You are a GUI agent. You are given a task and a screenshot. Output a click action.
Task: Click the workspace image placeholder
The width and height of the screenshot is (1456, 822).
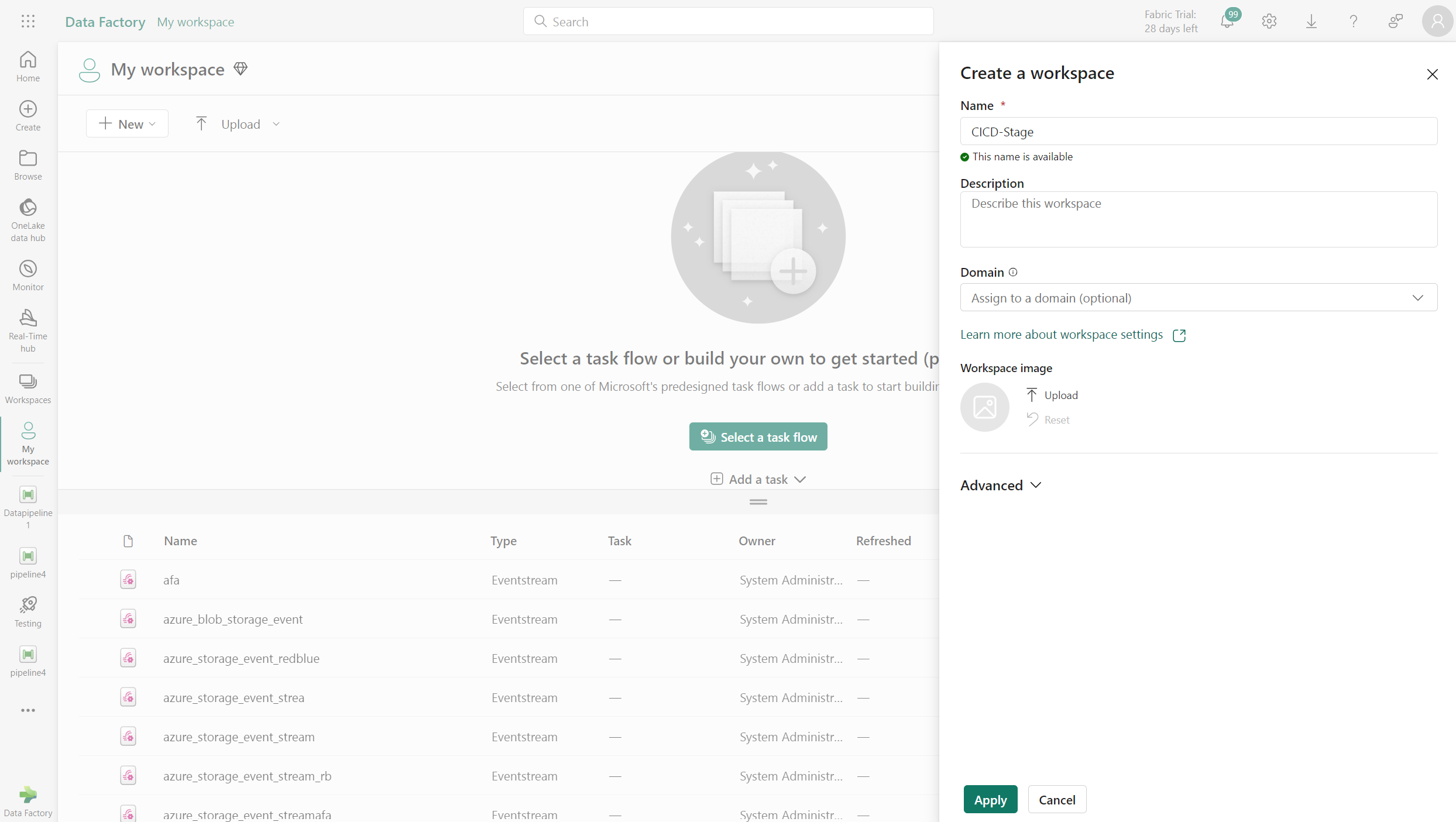pos(985,407)
